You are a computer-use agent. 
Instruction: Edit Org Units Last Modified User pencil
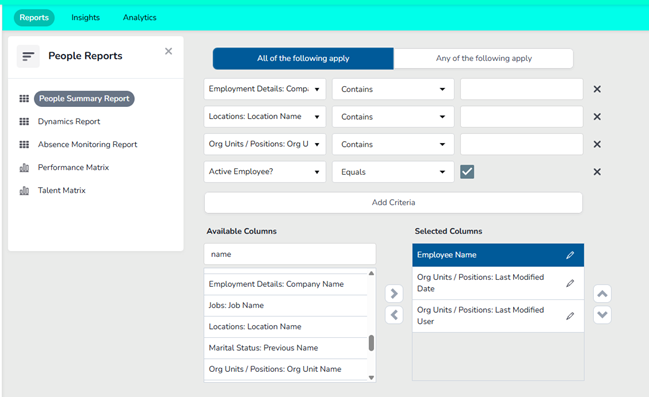(570, 316)
